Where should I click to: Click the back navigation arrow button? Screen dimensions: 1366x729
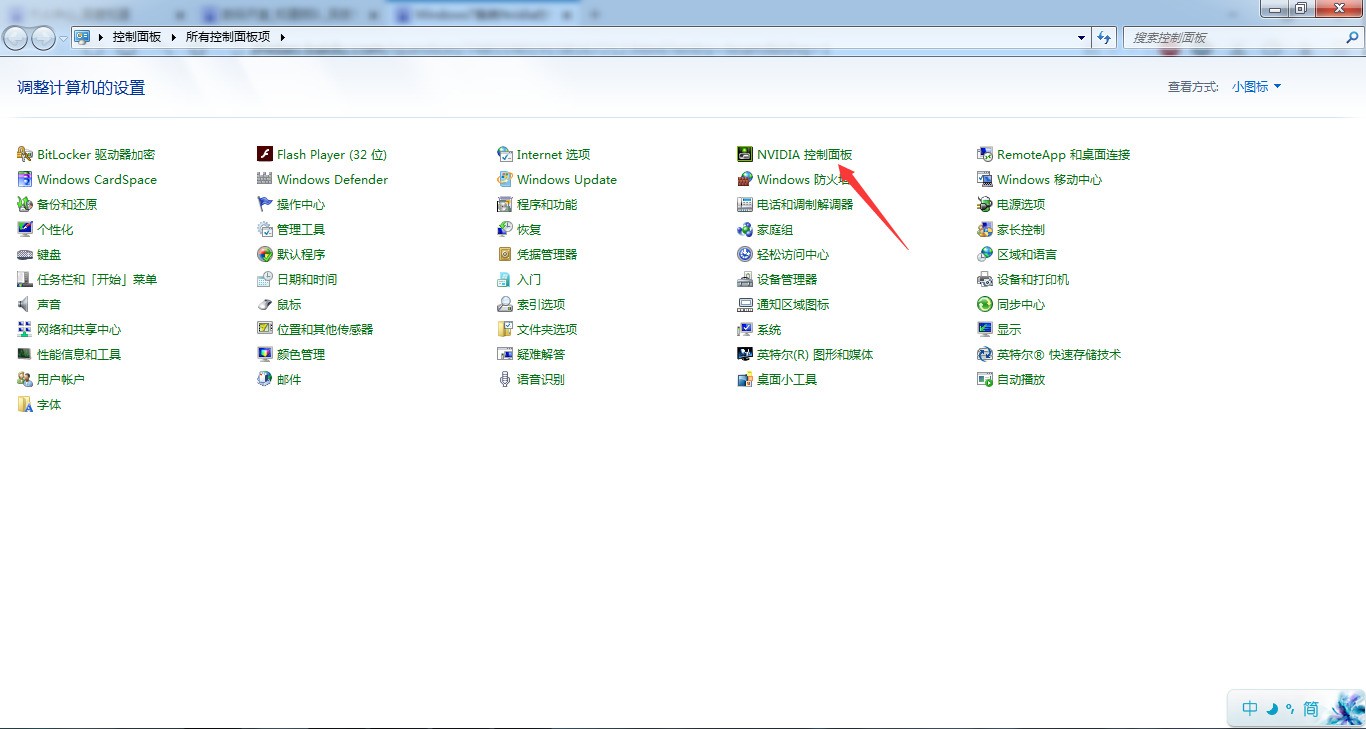16,38
